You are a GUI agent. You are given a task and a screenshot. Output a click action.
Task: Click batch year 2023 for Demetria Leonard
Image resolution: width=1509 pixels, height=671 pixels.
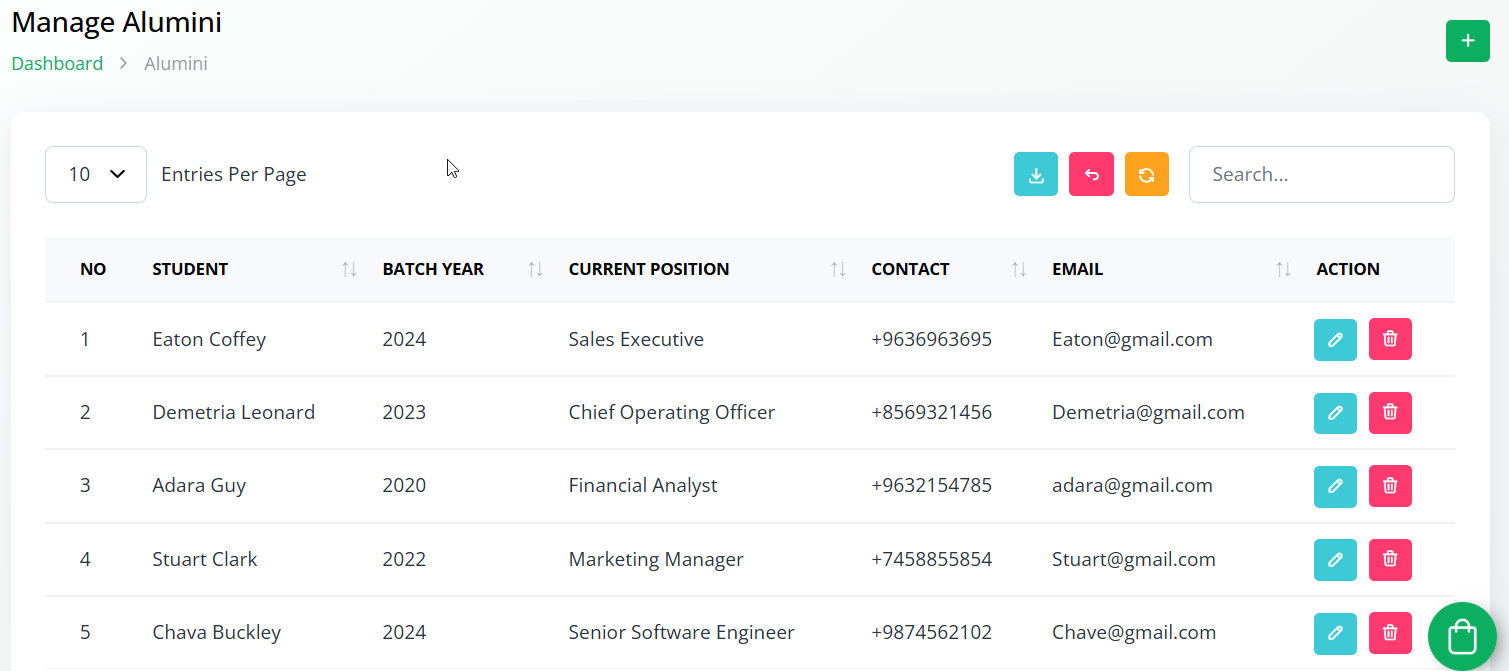point(404,412)
